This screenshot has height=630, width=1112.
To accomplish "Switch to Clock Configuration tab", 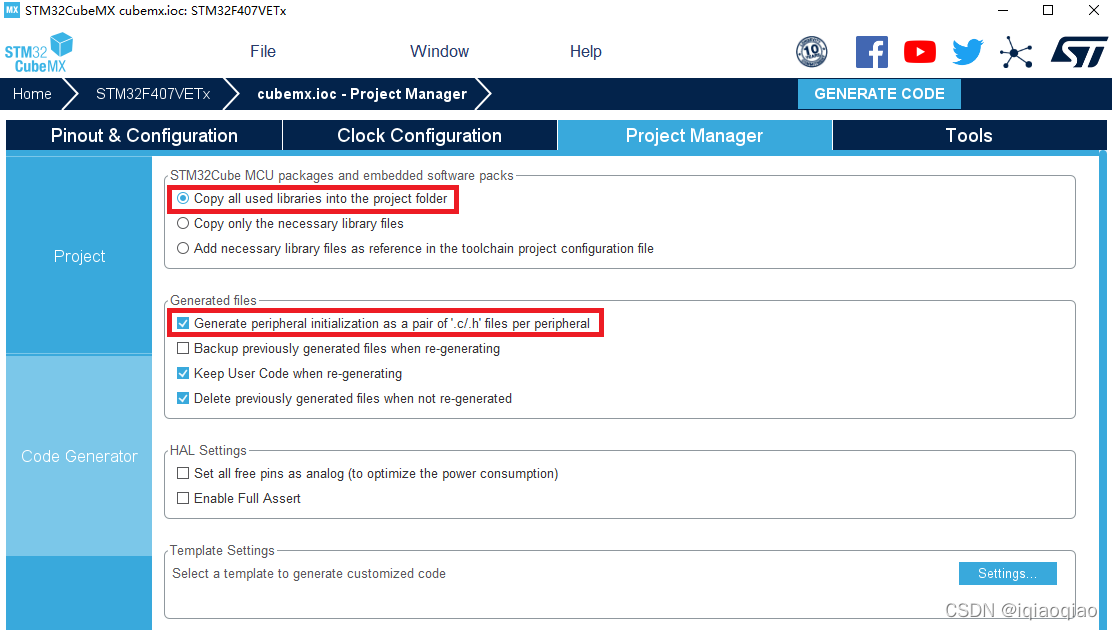I will tap(420, 136).
